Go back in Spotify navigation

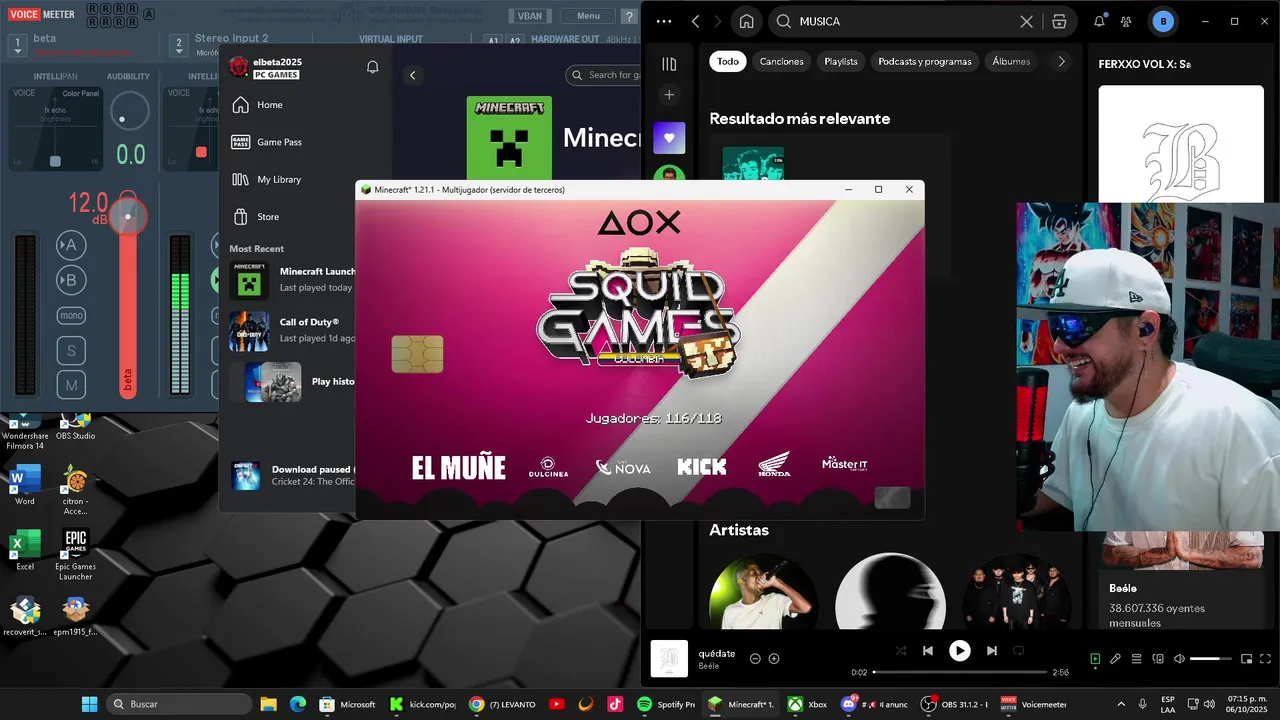tap(695, 21)
